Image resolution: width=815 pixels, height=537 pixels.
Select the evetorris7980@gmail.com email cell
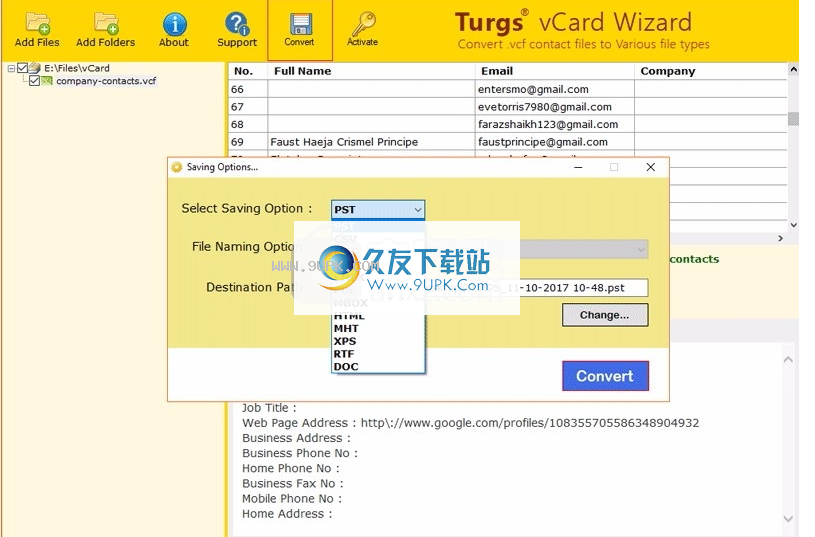(555, 107)
